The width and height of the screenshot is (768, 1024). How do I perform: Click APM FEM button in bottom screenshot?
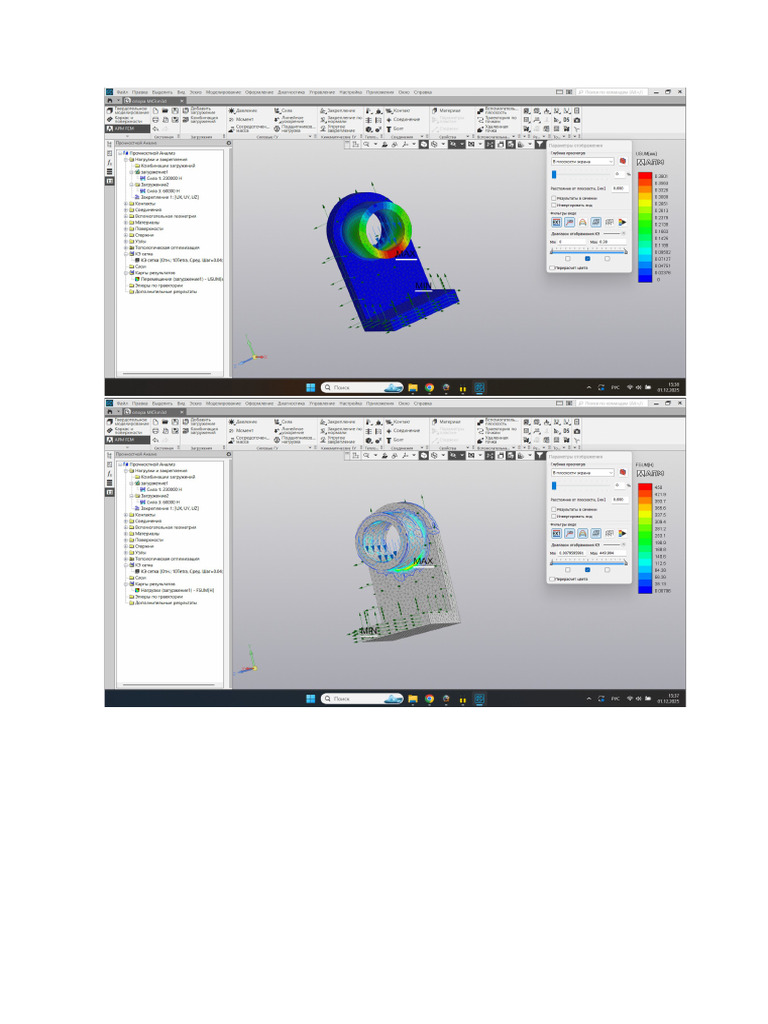pos(128,440)
